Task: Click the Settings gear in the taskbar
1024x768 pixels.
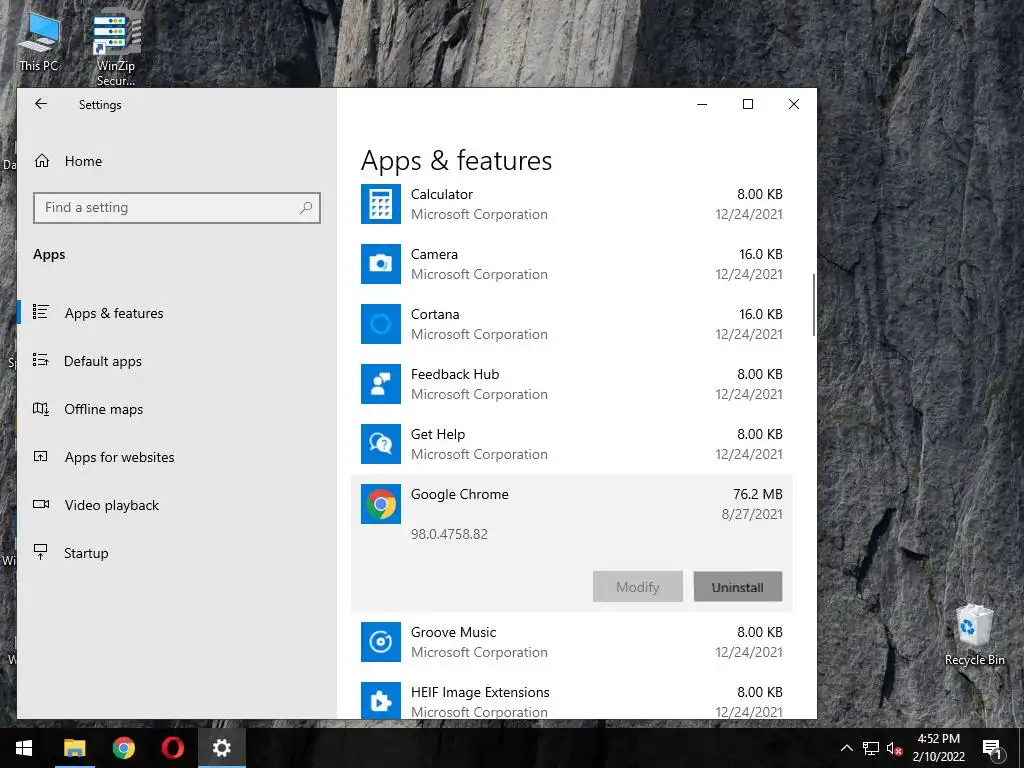Action: point(221,748)
